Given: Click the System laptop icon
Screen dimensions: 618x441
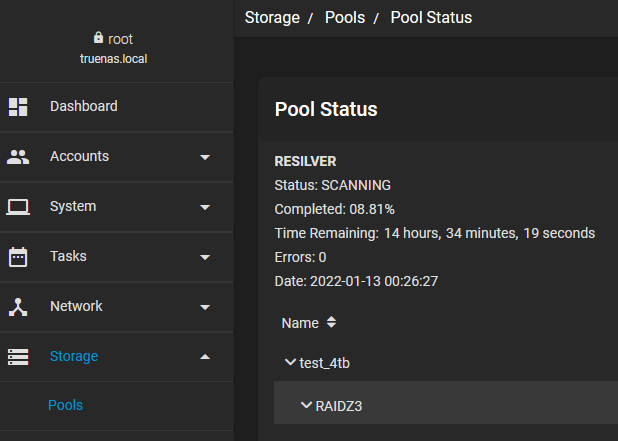Looking at the screenshot, I should tap(18, 207).
